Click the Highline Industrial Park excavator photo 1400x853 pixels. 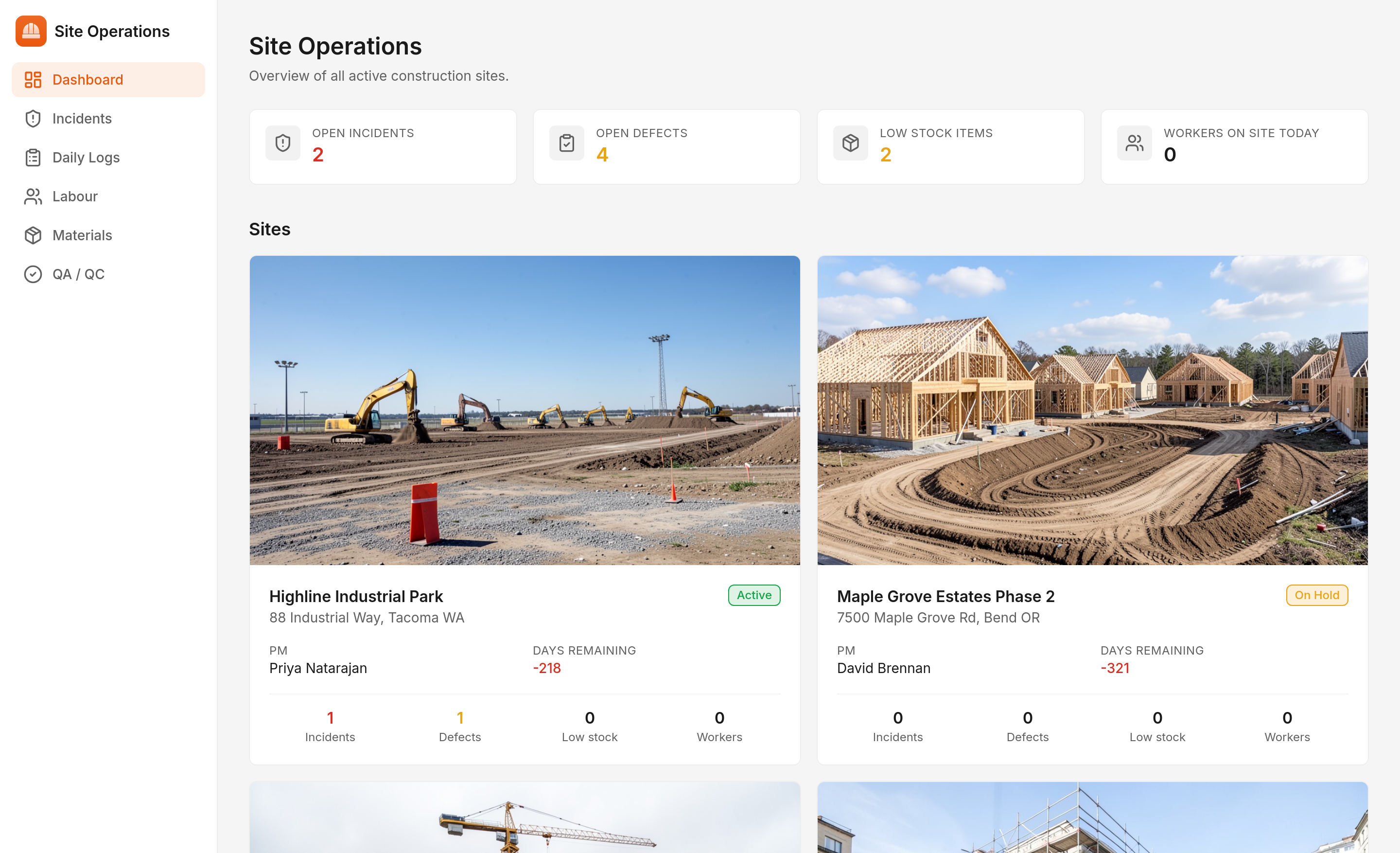(525, 410)
